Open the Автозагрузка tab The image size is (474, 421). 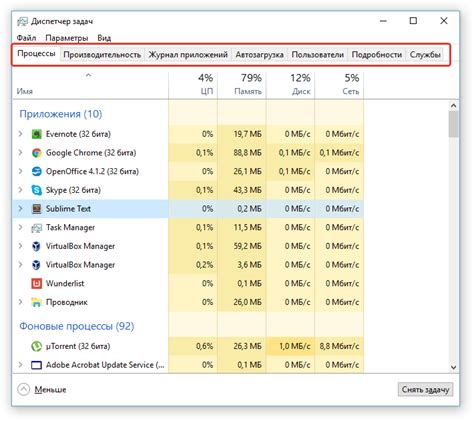point(259,55)
